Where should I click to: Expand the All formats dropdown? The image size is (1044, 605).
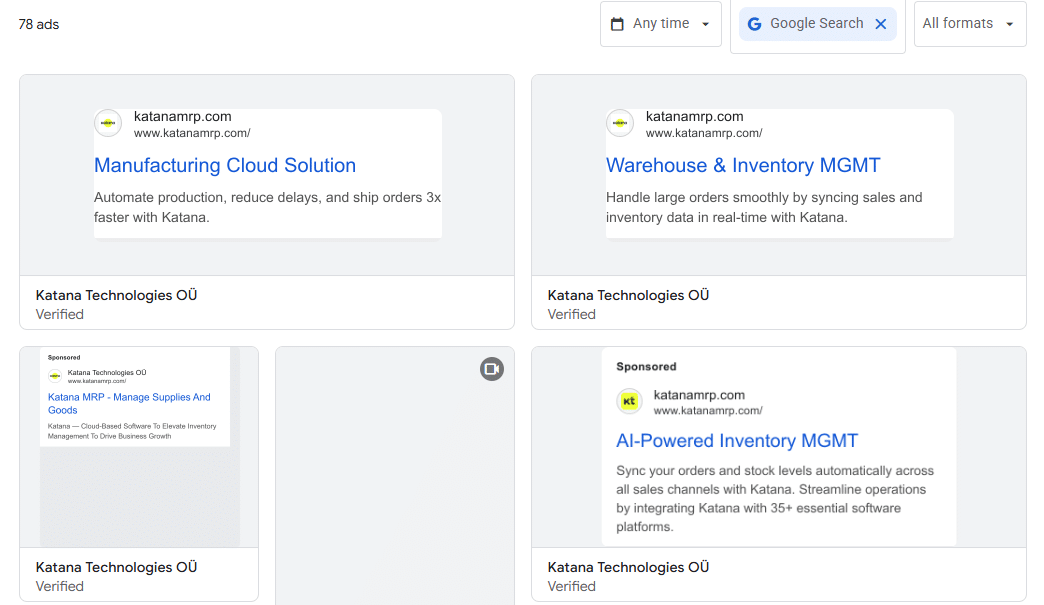click(x=958, y=24)
